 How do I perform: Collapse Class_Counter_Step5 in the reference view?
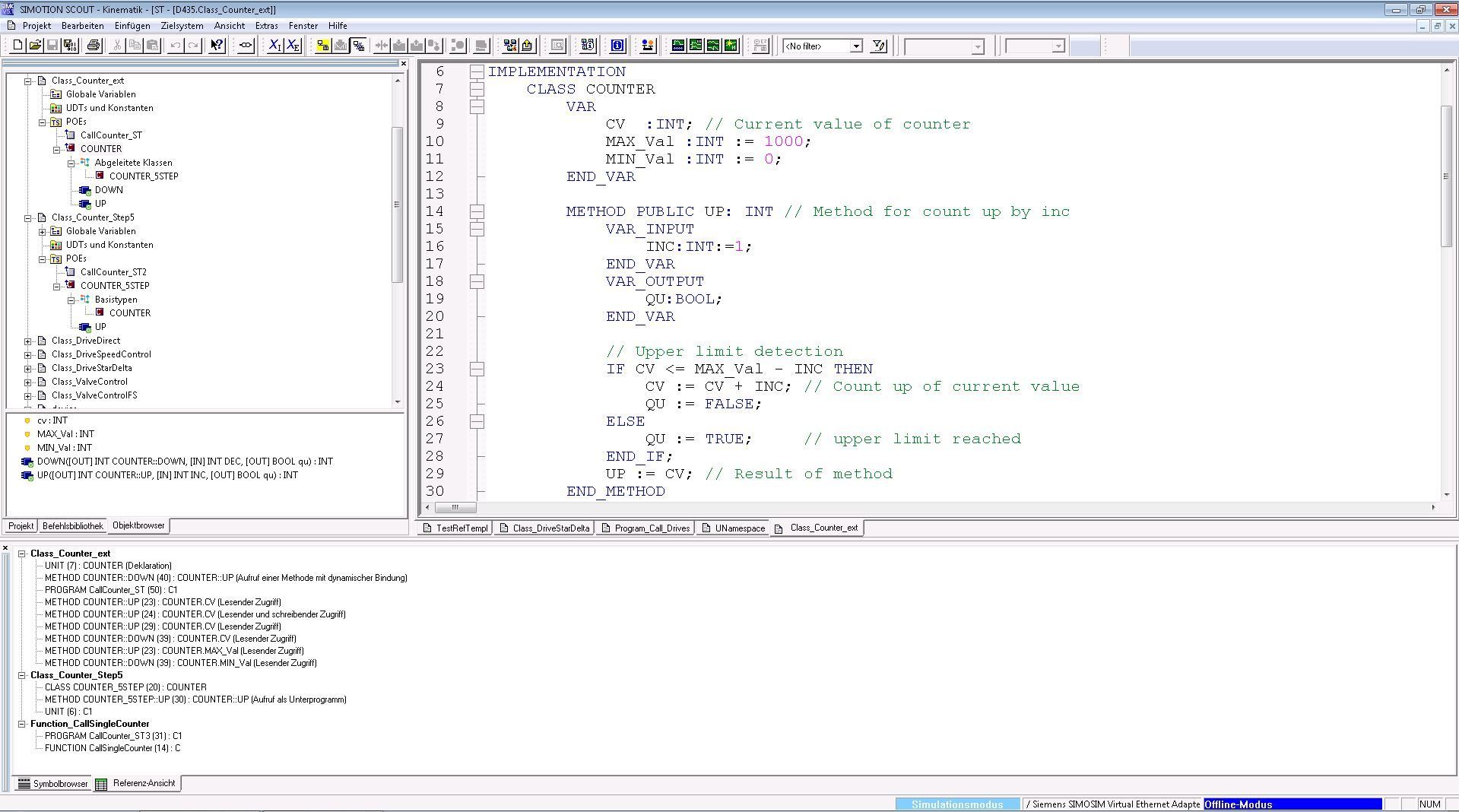22,675
